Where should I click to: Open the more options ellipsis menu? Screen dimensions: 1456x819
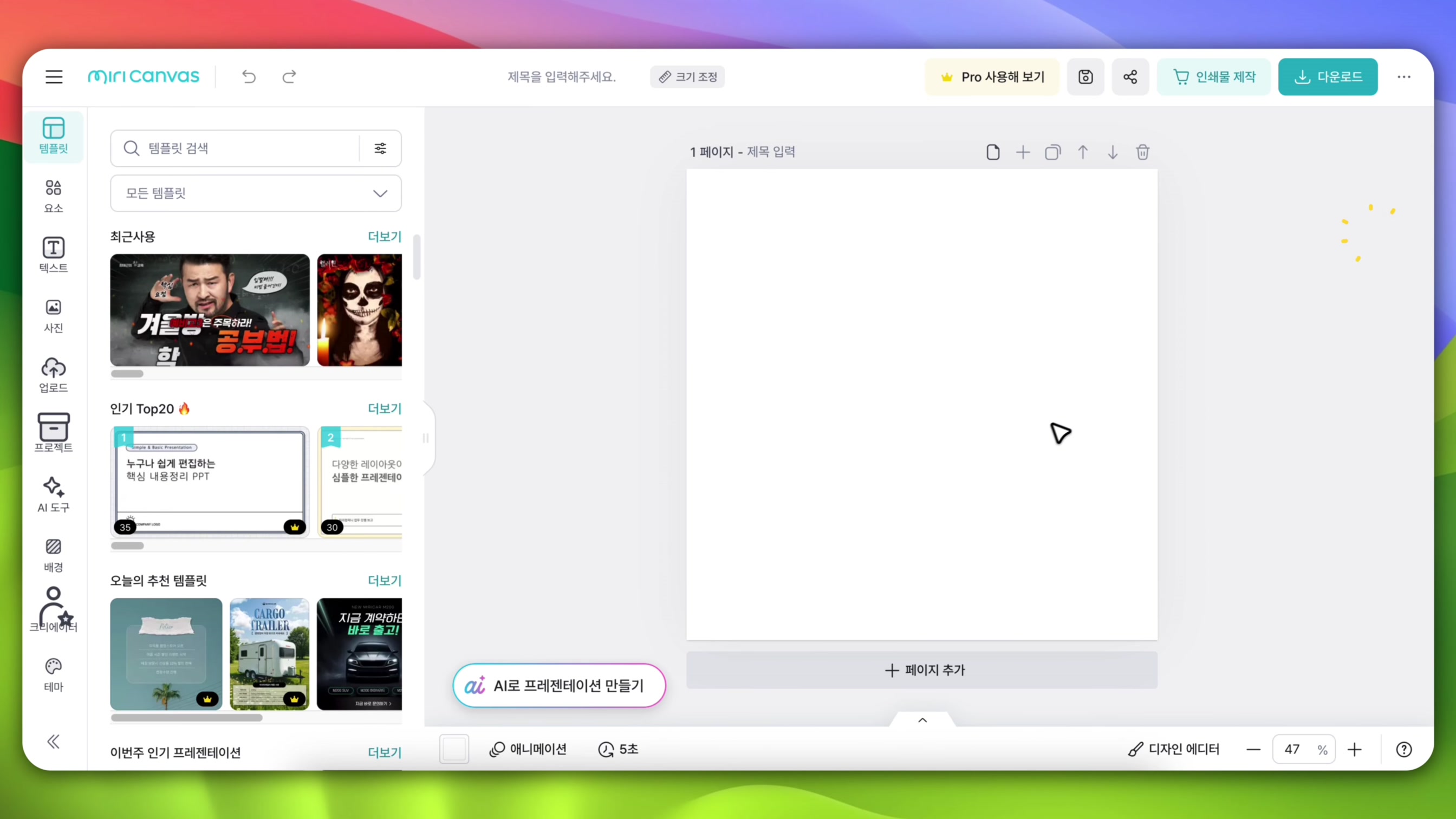[x=1404, y=77]
